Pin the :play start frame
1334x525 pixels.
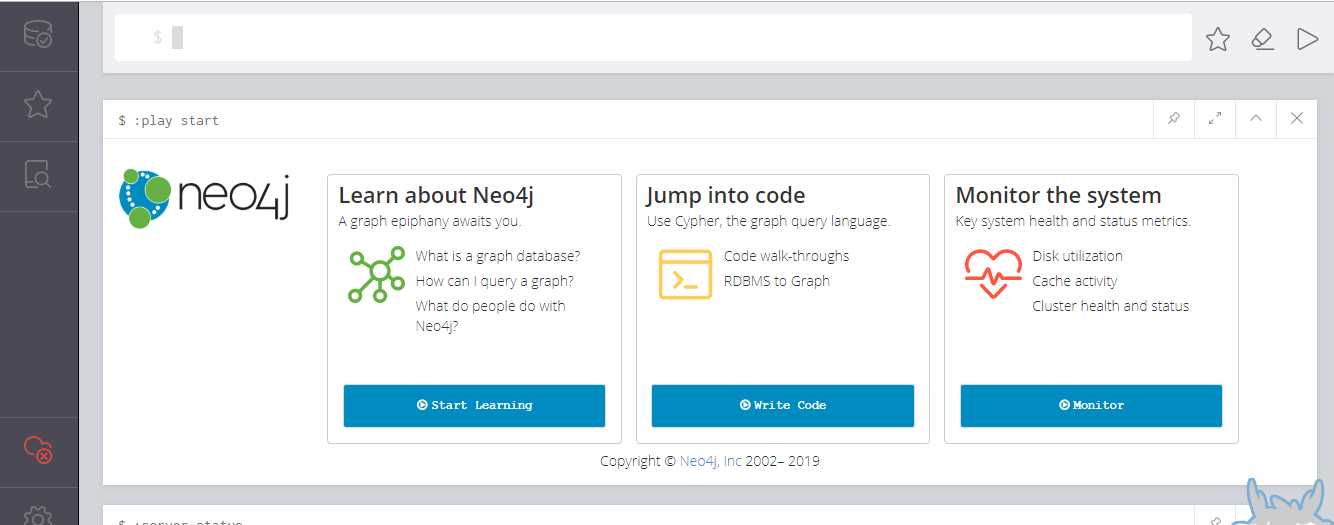coord(1174,119)
